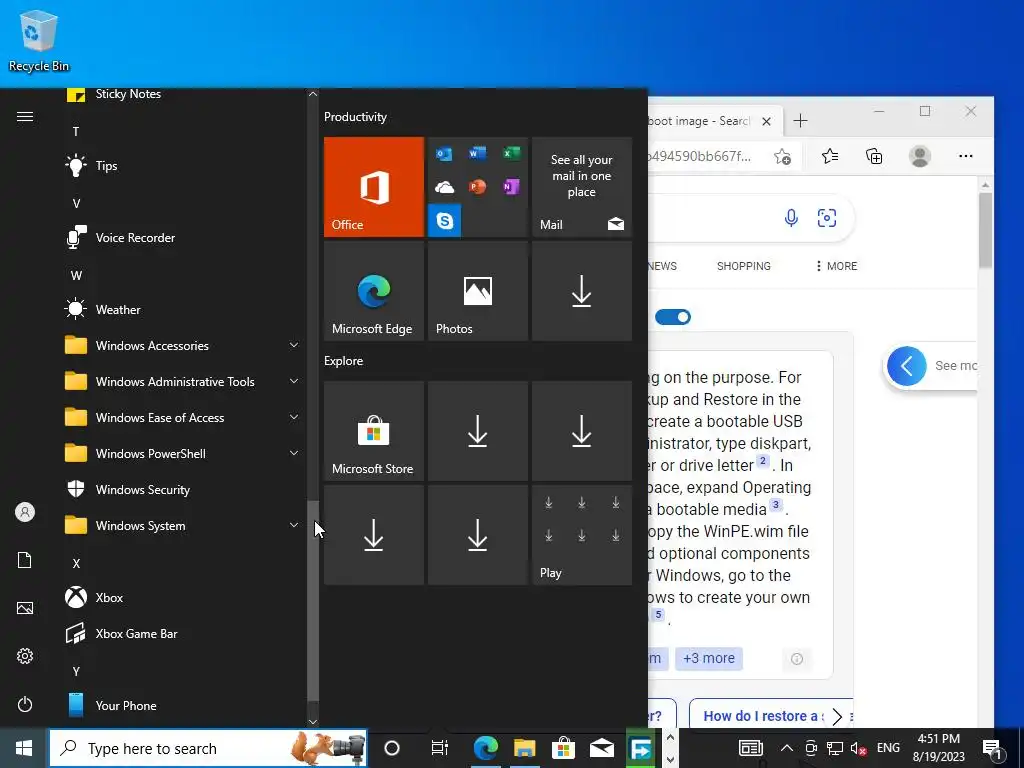Open the Tips app
The image size is (1024, 768).
click(106, 166)
